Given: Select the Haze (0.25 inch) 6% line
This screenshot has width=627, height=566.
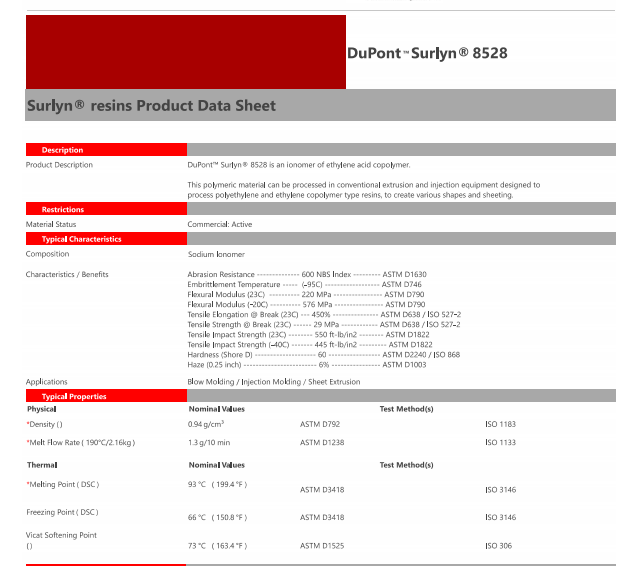Looking at the screenshot, I should pos(307,364).
